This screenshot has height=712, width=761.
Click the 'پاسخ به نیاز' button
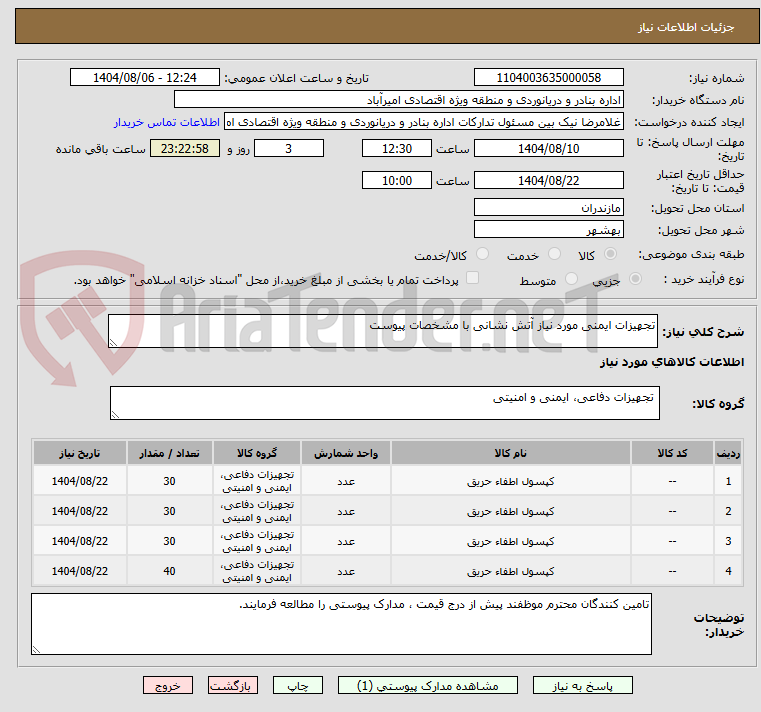[x=583, y=686]
